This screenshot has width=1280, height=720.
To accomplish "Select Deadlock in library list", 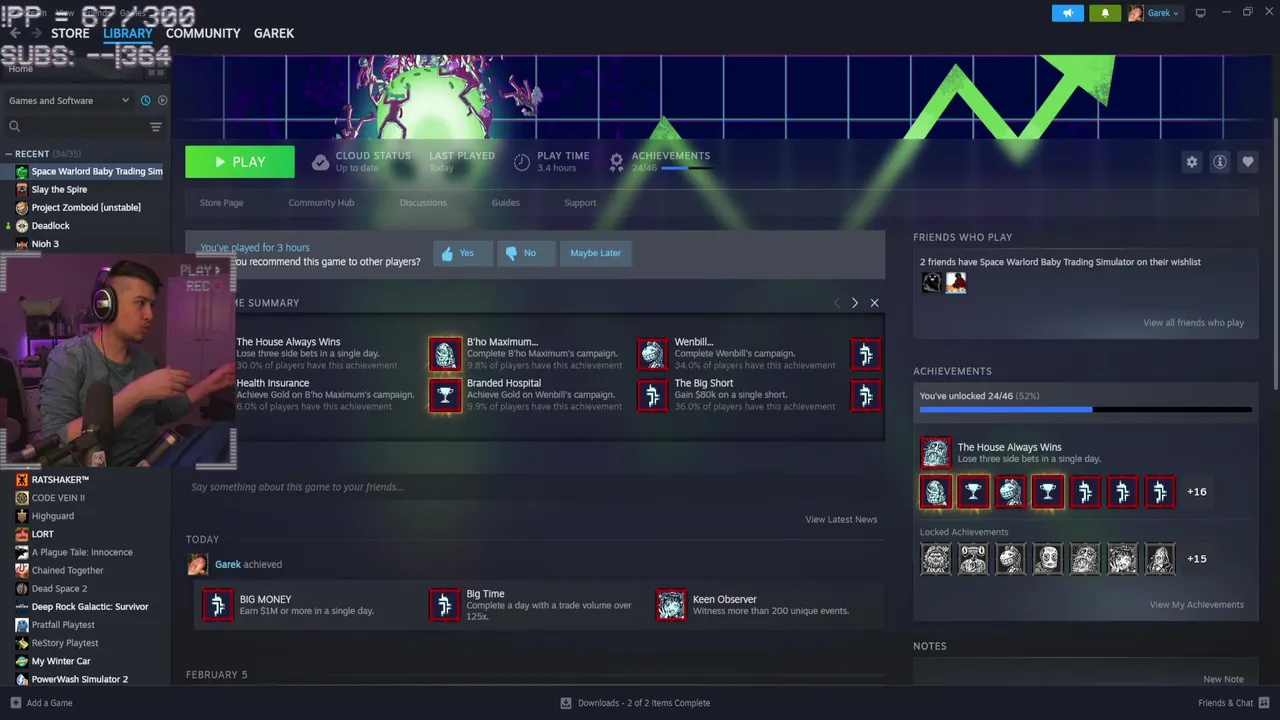I will coord(50,226).
